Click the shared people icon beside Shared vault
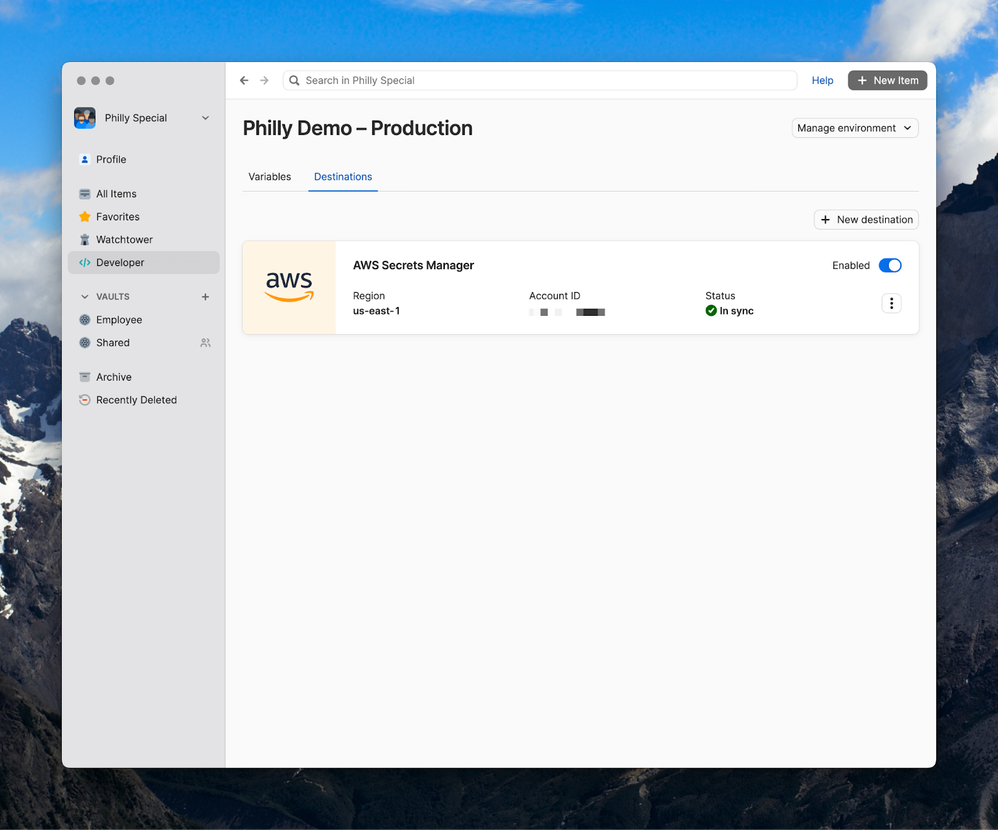Image resolution: width=998 pixels, height=830 pixels. tap(205, 343)
